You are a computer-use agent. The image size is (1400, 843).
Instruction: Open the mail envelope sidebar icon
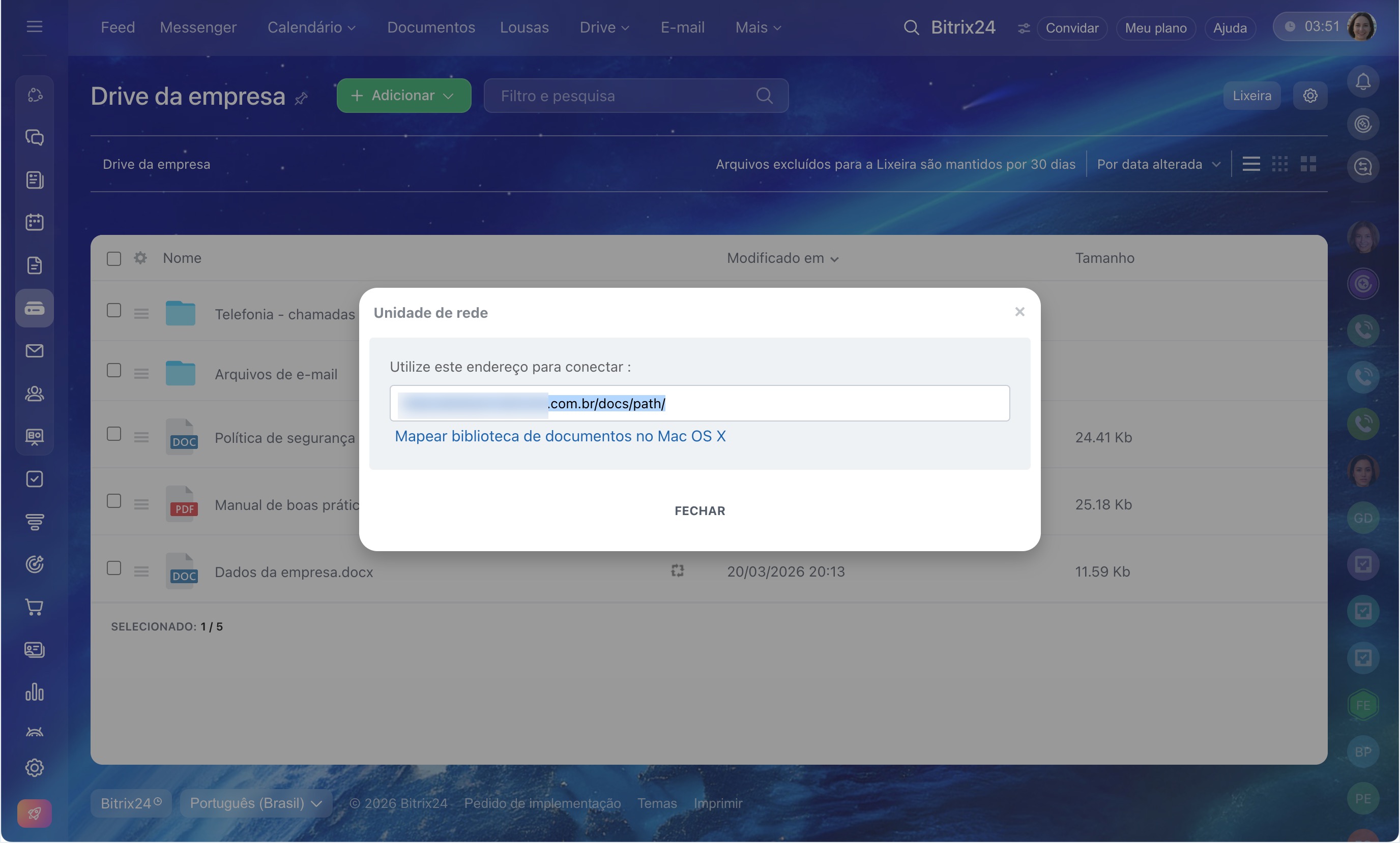pos(35,351)
